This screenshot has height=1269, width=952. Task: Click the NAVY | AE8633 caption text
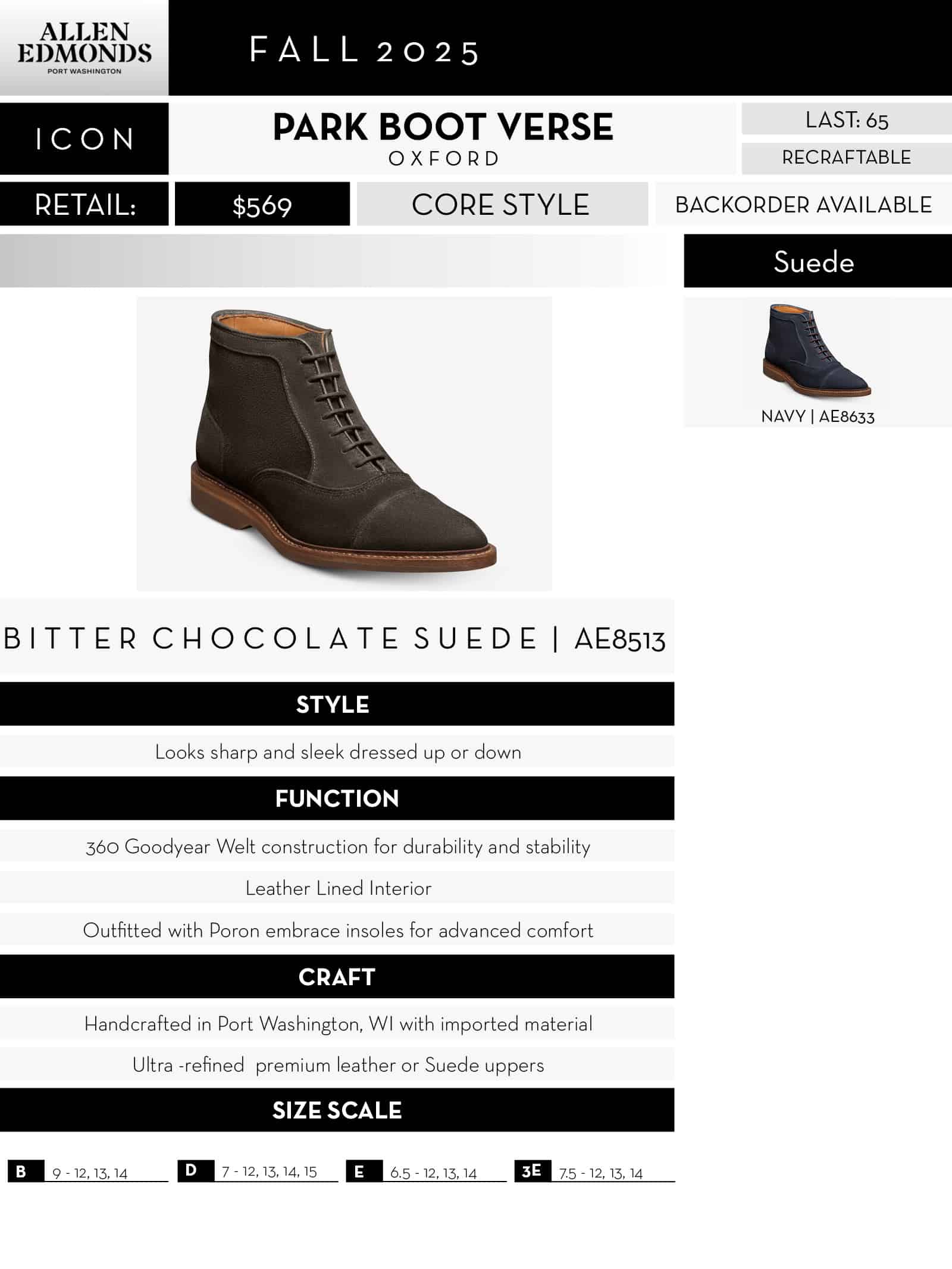pos(818,416)
